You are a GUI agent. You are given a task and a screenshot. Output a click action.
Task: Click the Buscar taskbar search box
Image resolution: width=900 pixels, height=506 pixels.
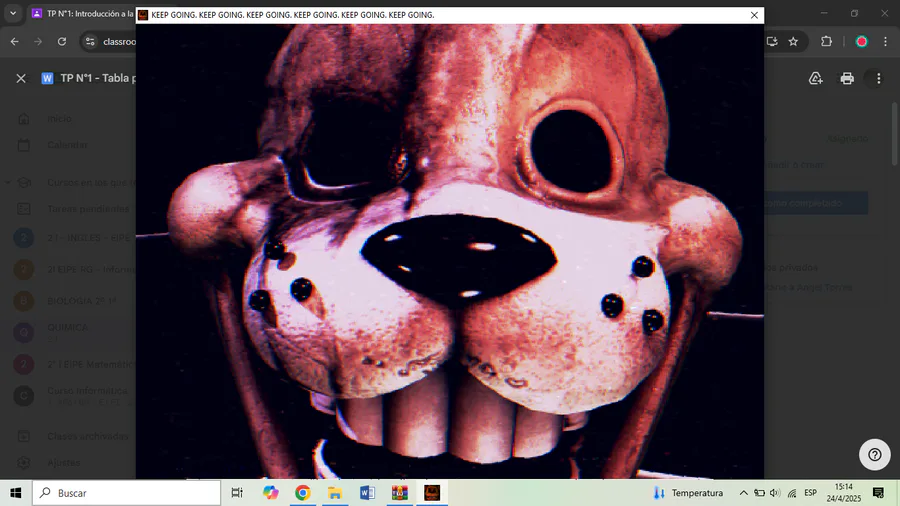[x=126, y=493]
